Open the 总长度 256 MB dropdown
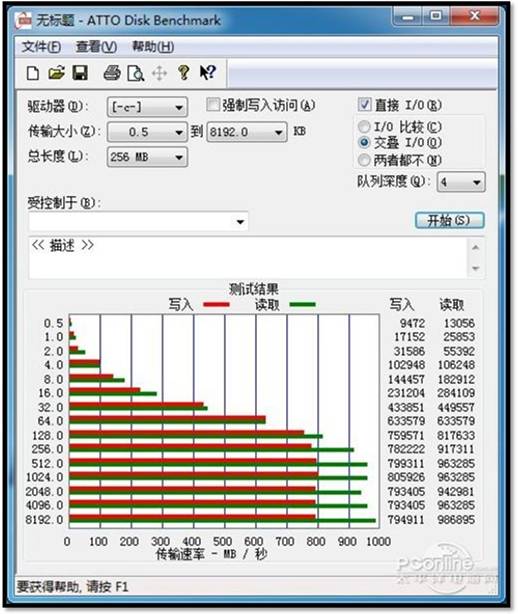Image resolution: width=518 pixels, height=614 pixels. 147,157
